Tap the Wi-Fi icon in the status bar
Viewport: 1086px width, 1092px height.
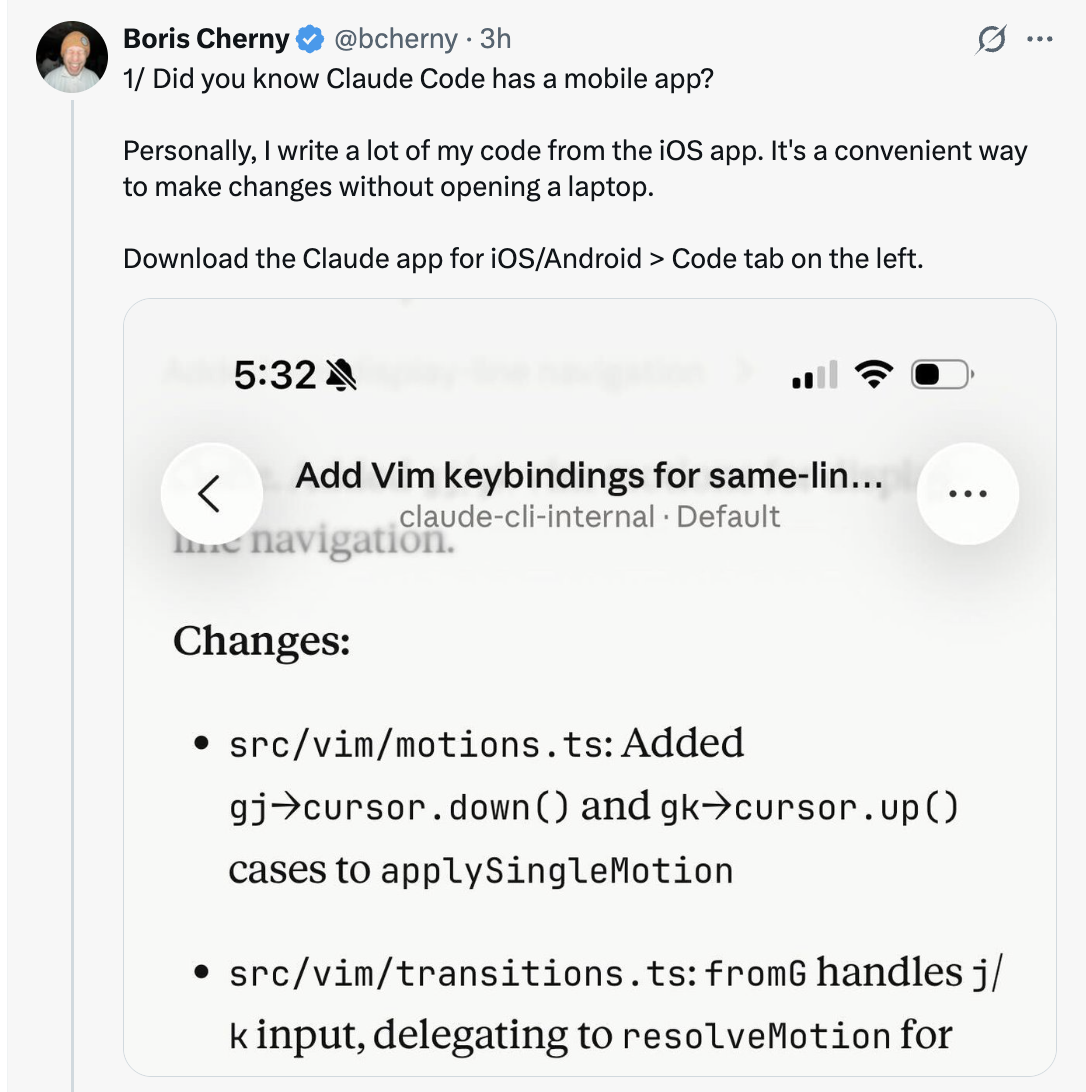[874, 373]
